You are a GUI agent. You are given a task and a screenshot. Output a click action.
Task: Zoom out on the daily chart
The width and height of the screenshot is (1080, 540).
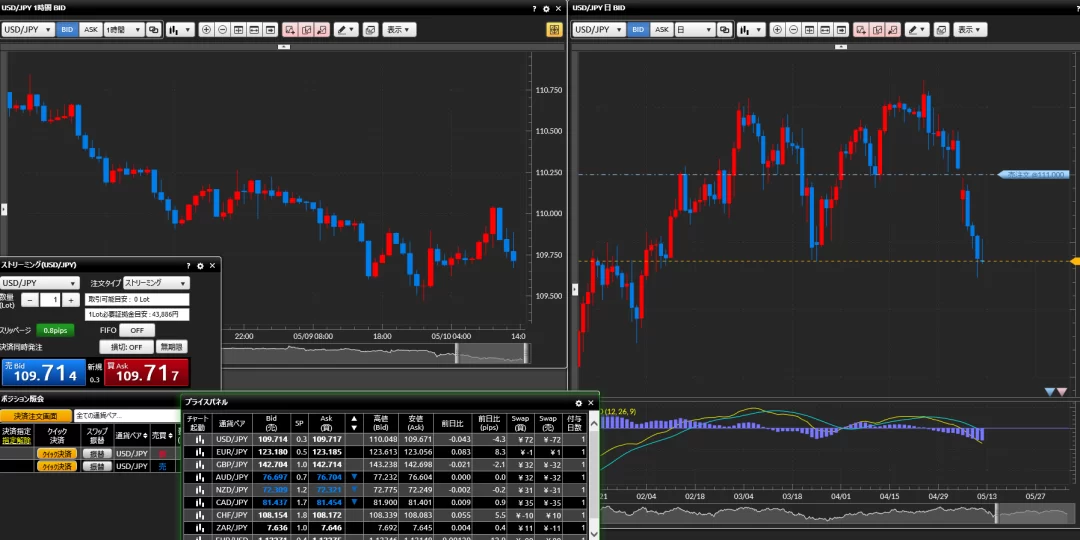(x=795, y=30)
